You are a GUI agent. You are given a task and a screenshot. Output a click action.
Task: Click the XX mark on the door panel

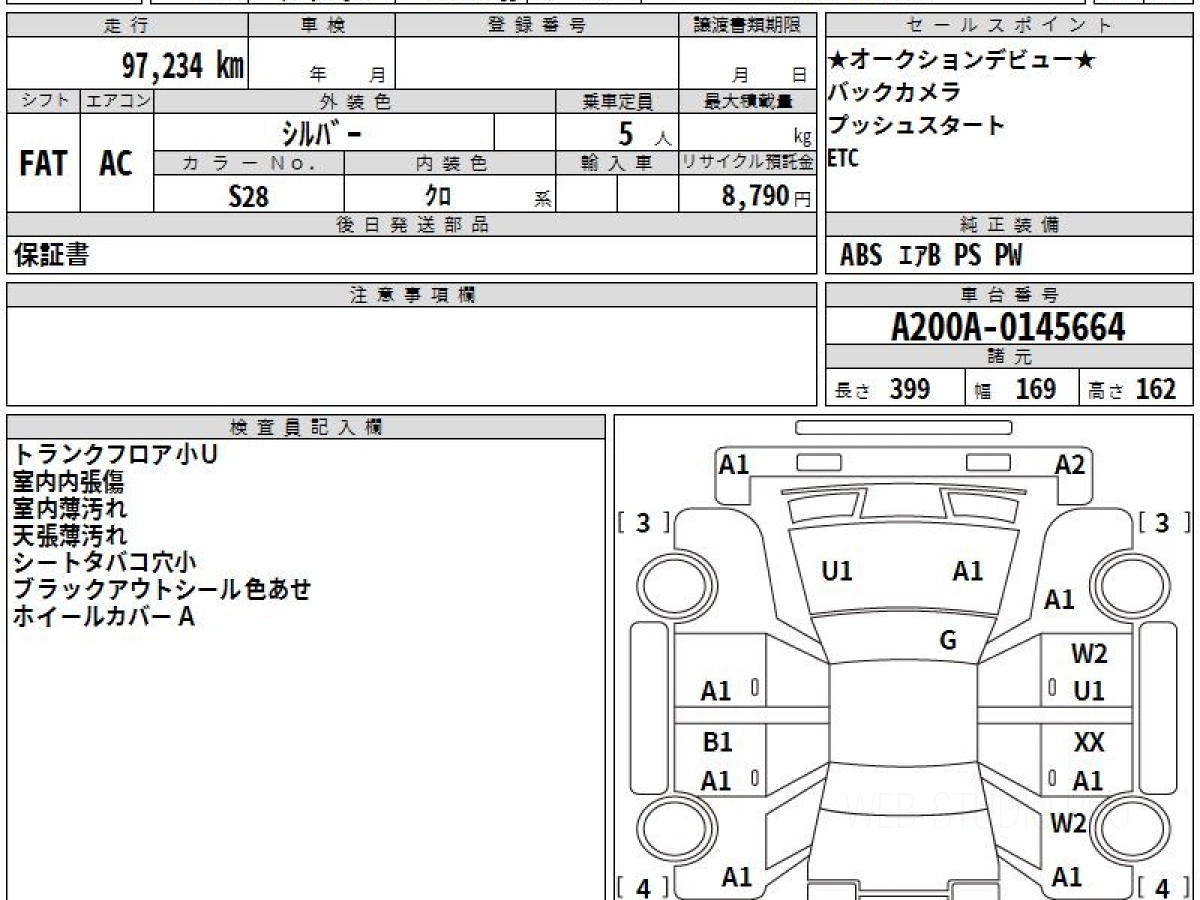click(x=1089, y=742)
